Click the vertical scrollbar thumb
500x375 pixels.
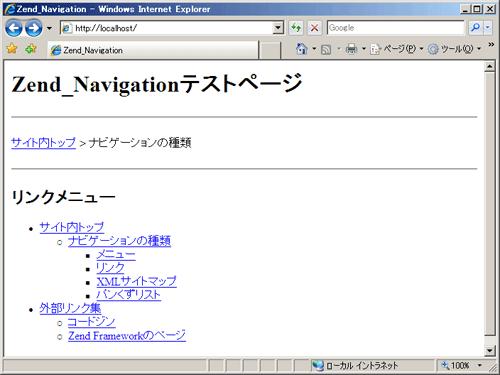point(489,204)
